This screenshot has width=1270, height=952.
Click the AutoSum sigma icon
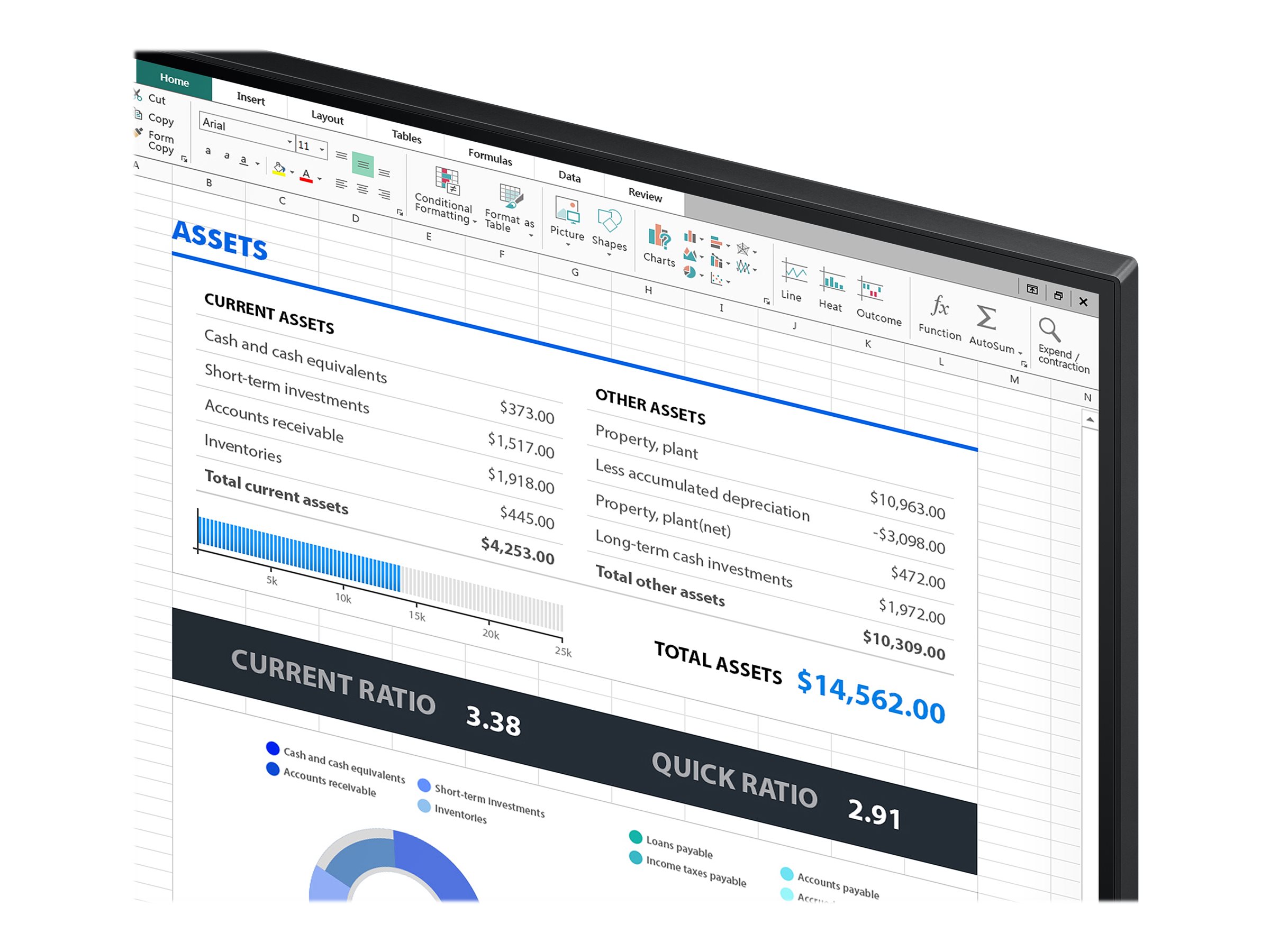pyautogui.click(x=986, y=317)
